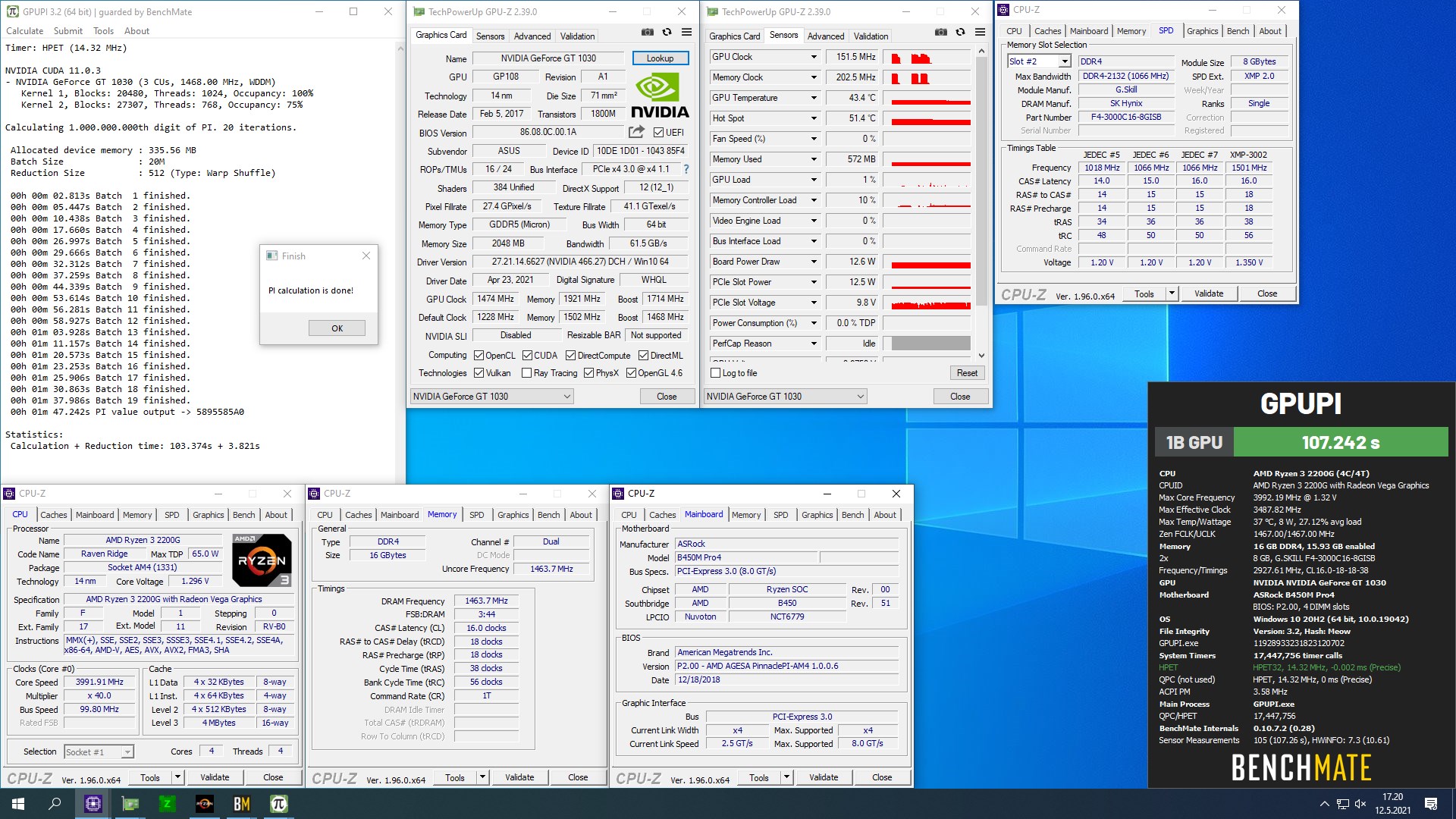Toggle Ray Tracing checkbox

coord(526,373)
